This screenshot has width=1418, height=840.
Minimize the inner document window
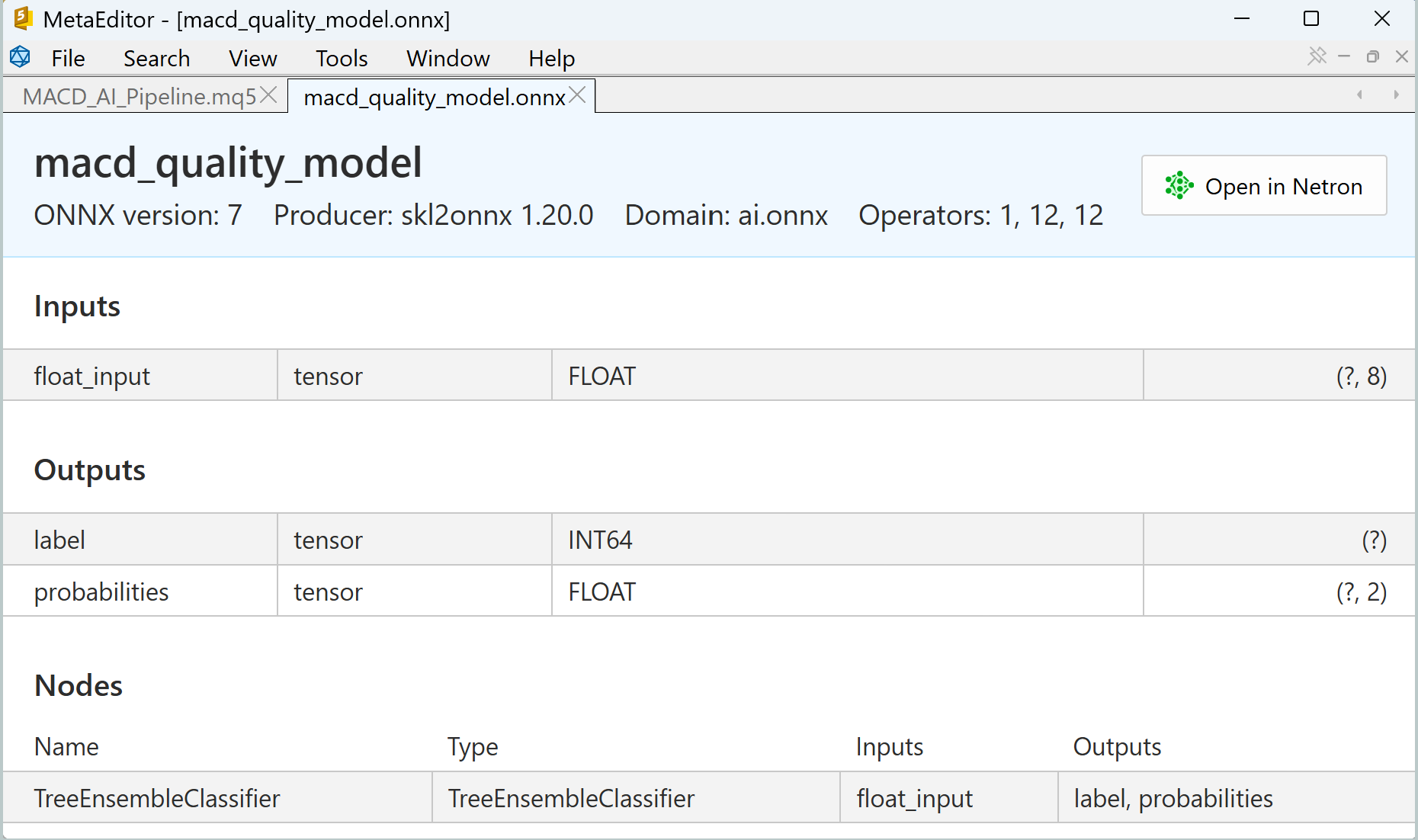point(1344,56)
